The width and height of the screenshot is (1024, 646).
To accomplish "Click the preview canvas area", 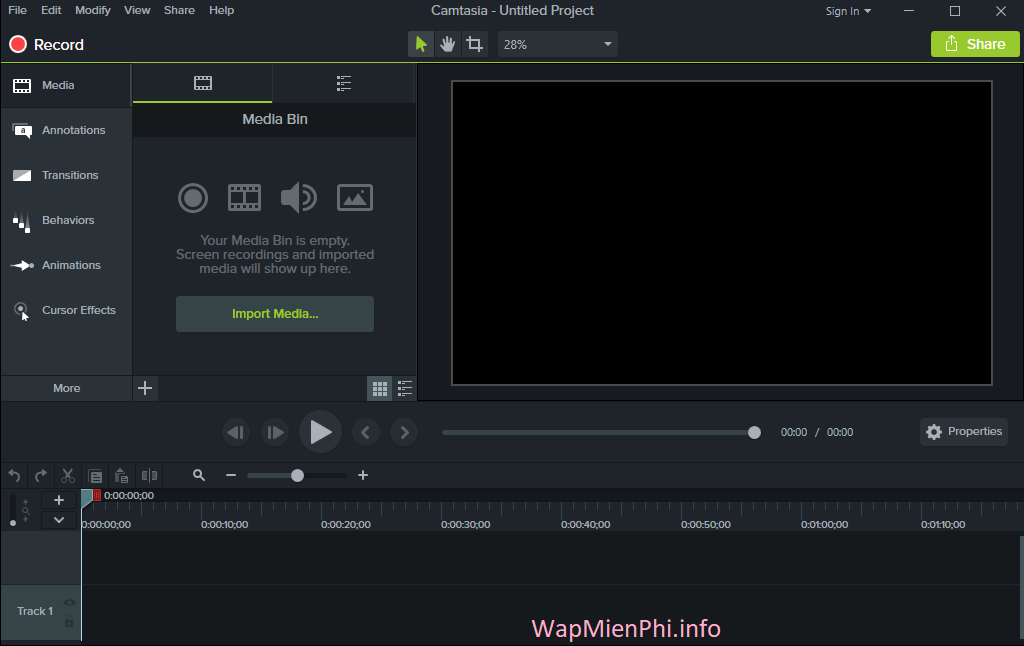I will [722, 233].
